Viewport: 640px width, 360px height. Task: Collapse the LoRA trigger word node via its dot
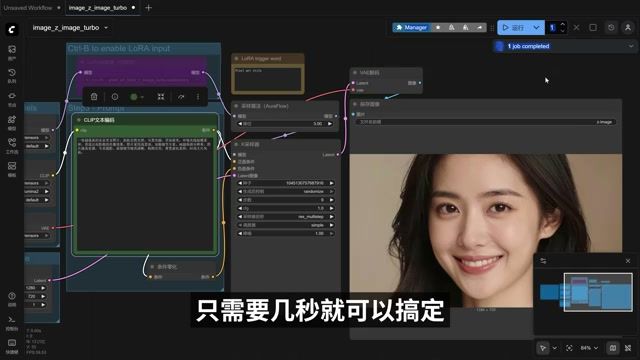(236, 58)
